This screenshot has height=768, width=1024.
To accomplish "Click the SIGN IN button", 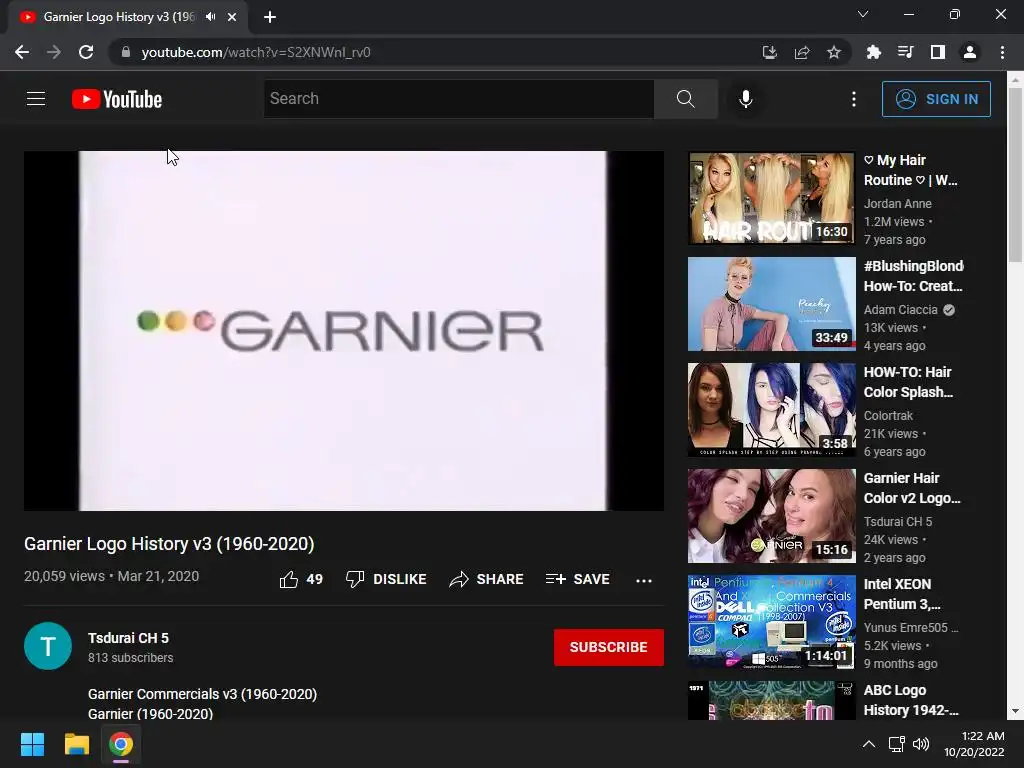I will tap(936, 99).
